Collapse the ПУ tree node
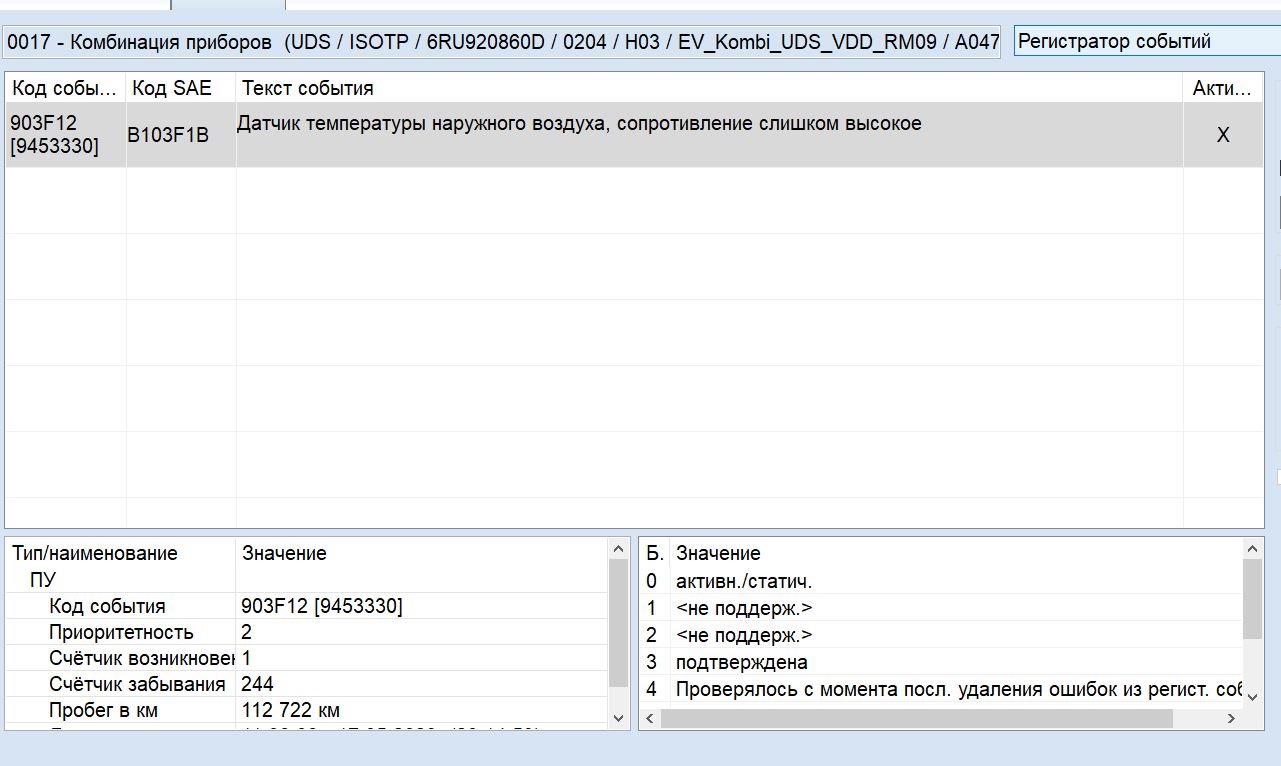The height and width of the screenshot is (766, 1281). pyautogui.click(x=43, y=580)
